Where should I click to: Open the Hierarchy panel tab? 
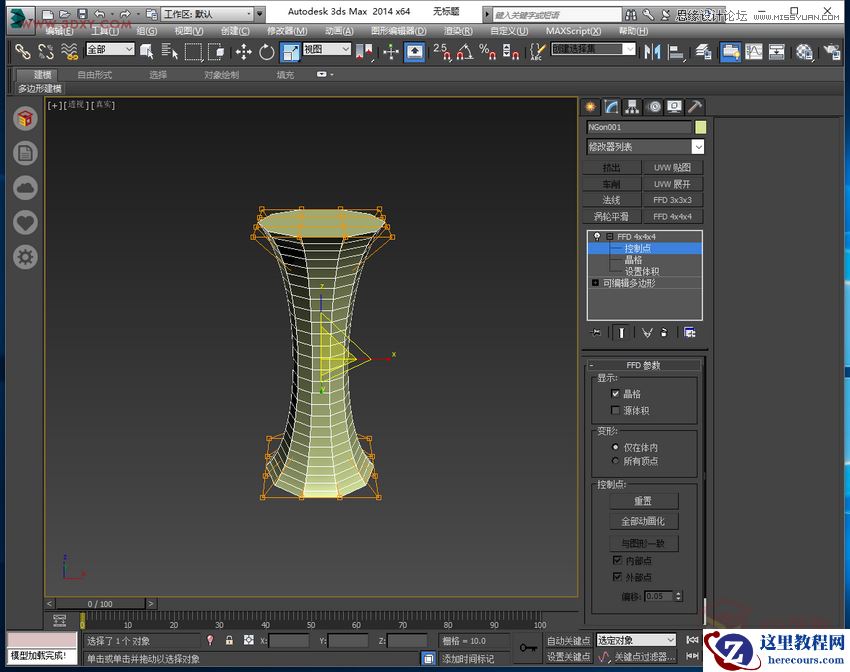pos(632,107)
